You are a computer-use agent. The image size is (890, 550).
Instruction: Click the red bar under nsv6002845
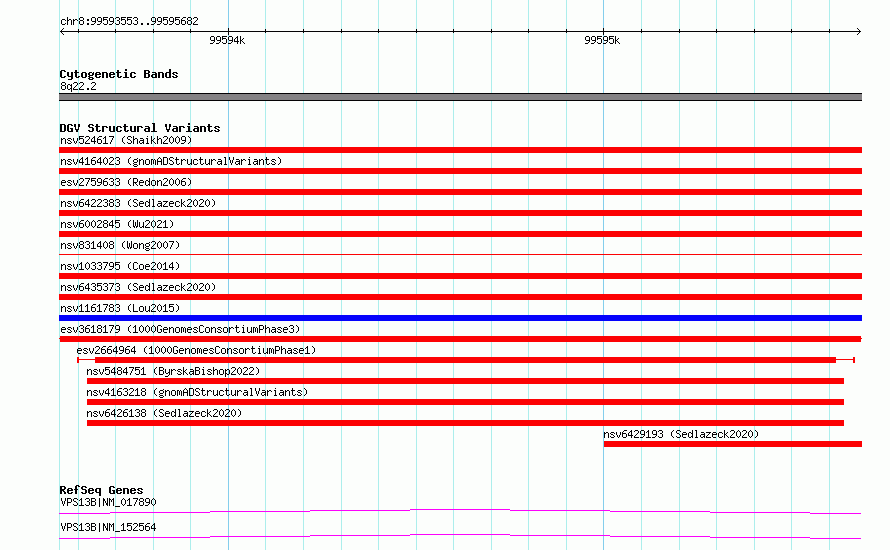click(460, 234)
